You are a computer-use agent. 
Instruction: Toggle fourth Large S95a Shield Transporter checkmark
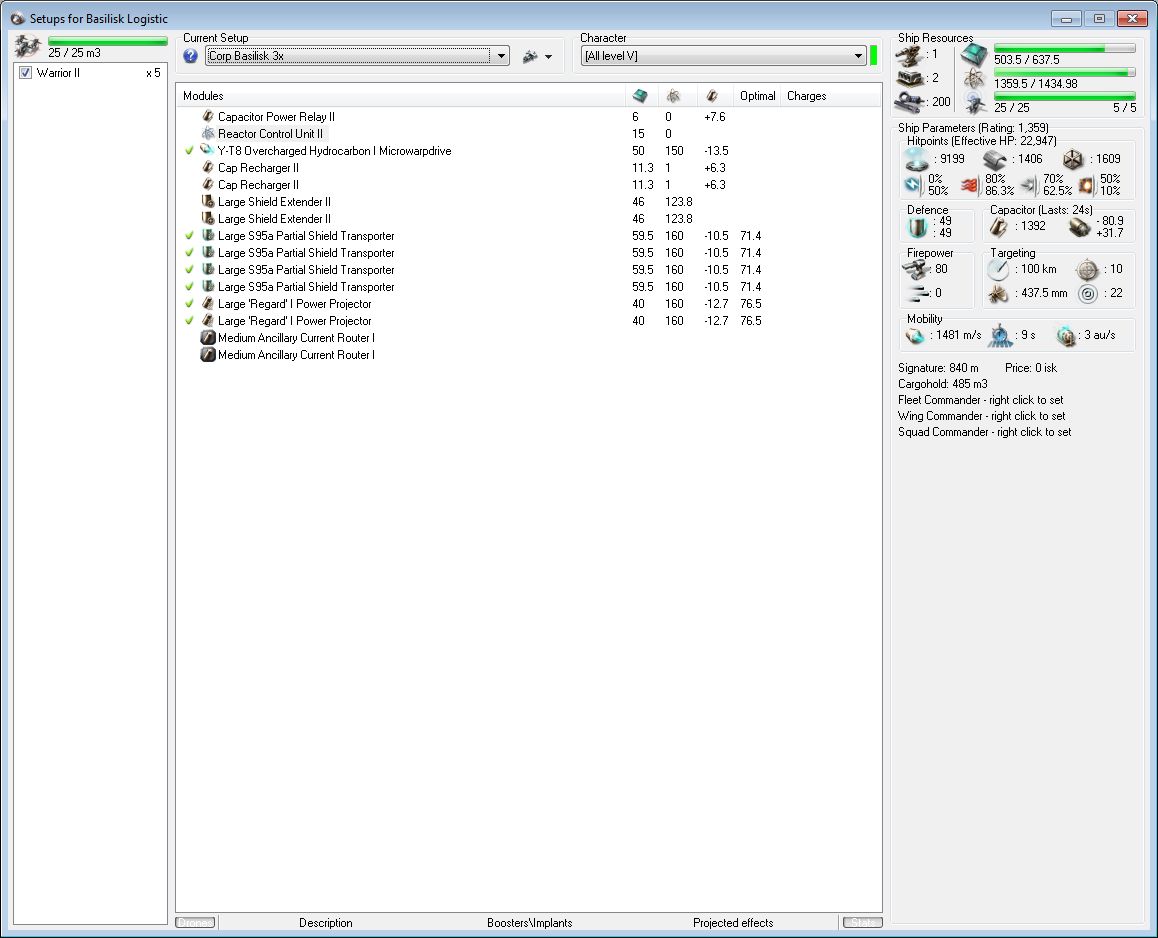tap(189, 286)
